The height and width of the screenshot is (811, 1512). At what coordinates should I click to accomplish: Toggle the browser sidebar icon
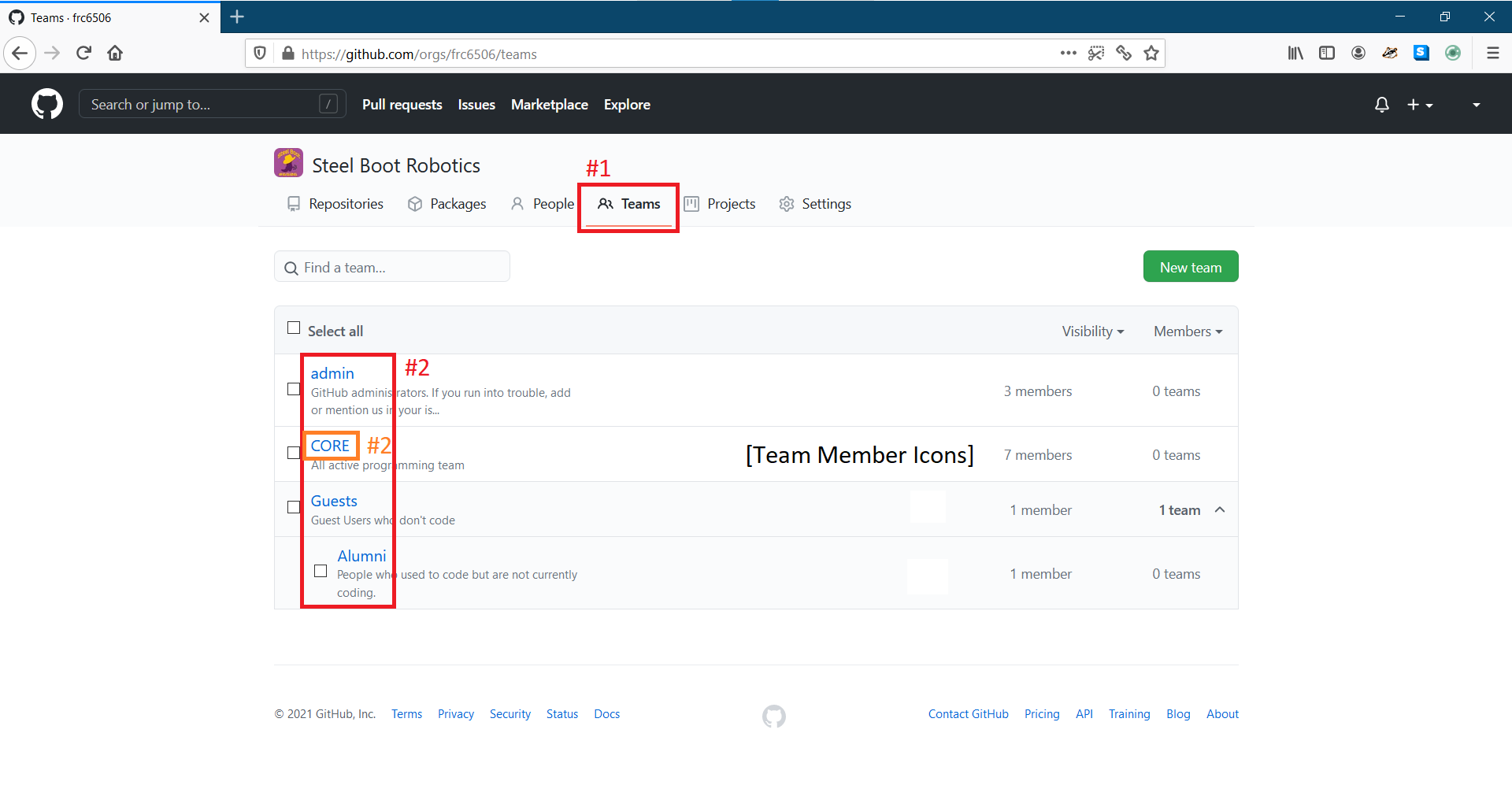point(1327,54)
